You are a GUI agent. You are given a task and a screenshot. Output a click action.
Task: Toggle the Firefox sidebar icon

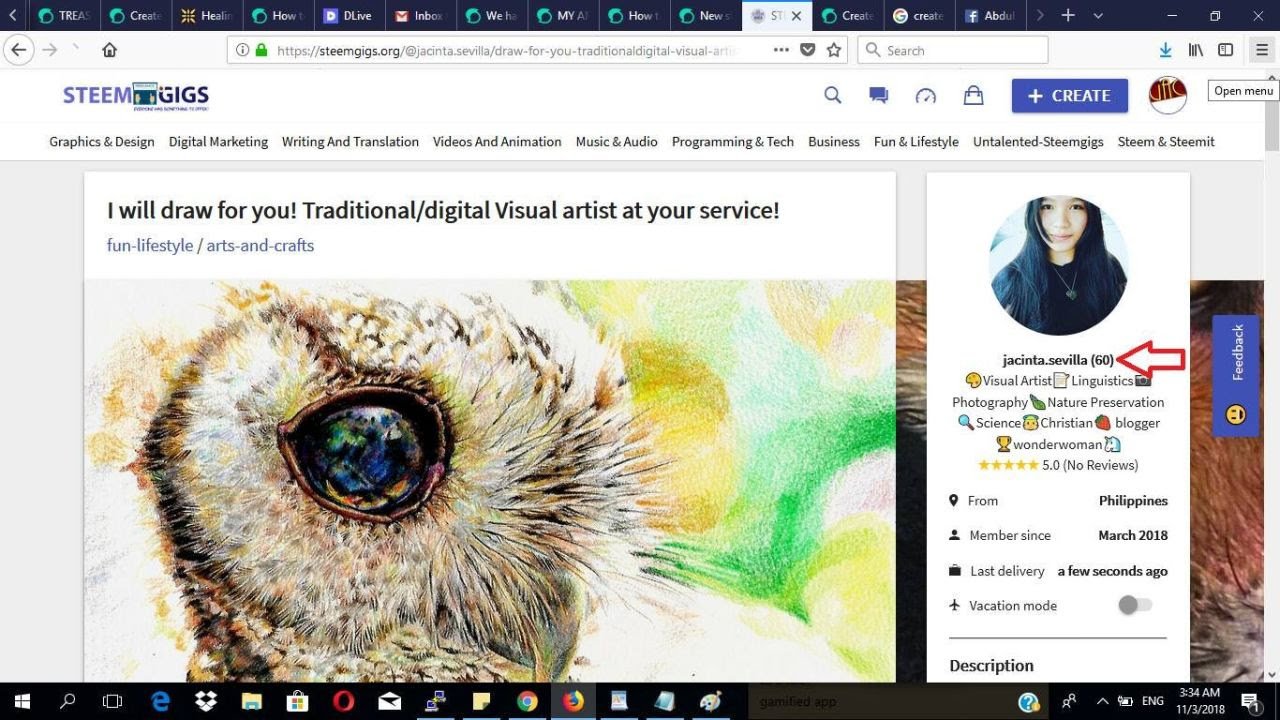tap(1225, 50)
